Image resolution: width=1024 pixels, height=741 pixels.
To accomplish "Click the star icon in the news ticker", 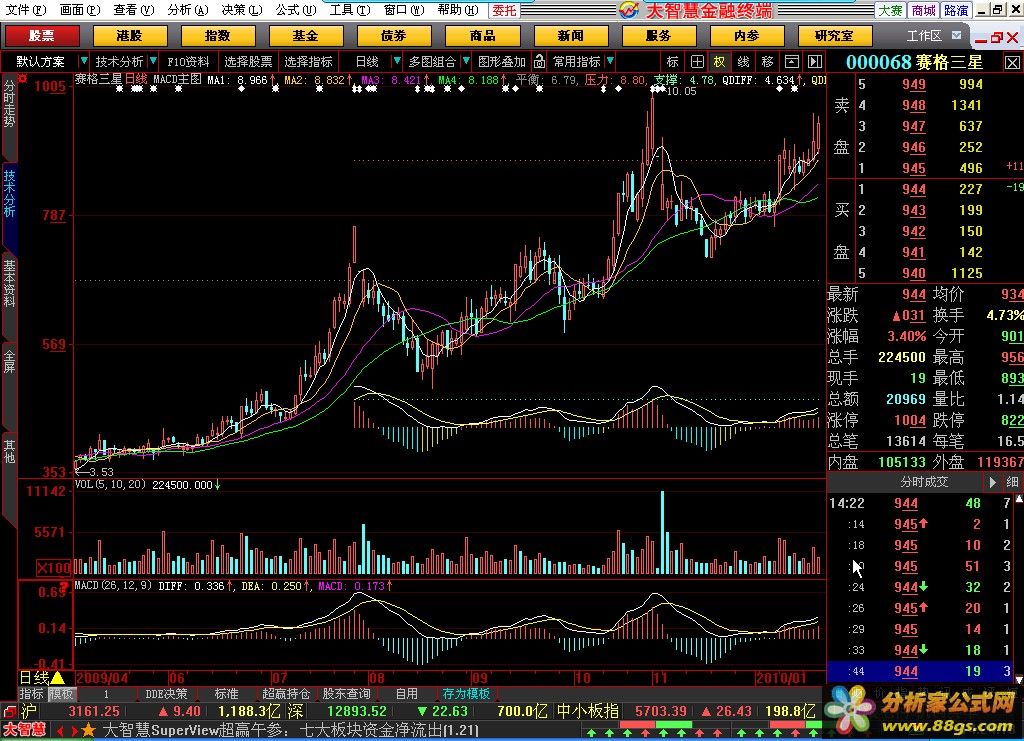I will (x=88, y=730).
